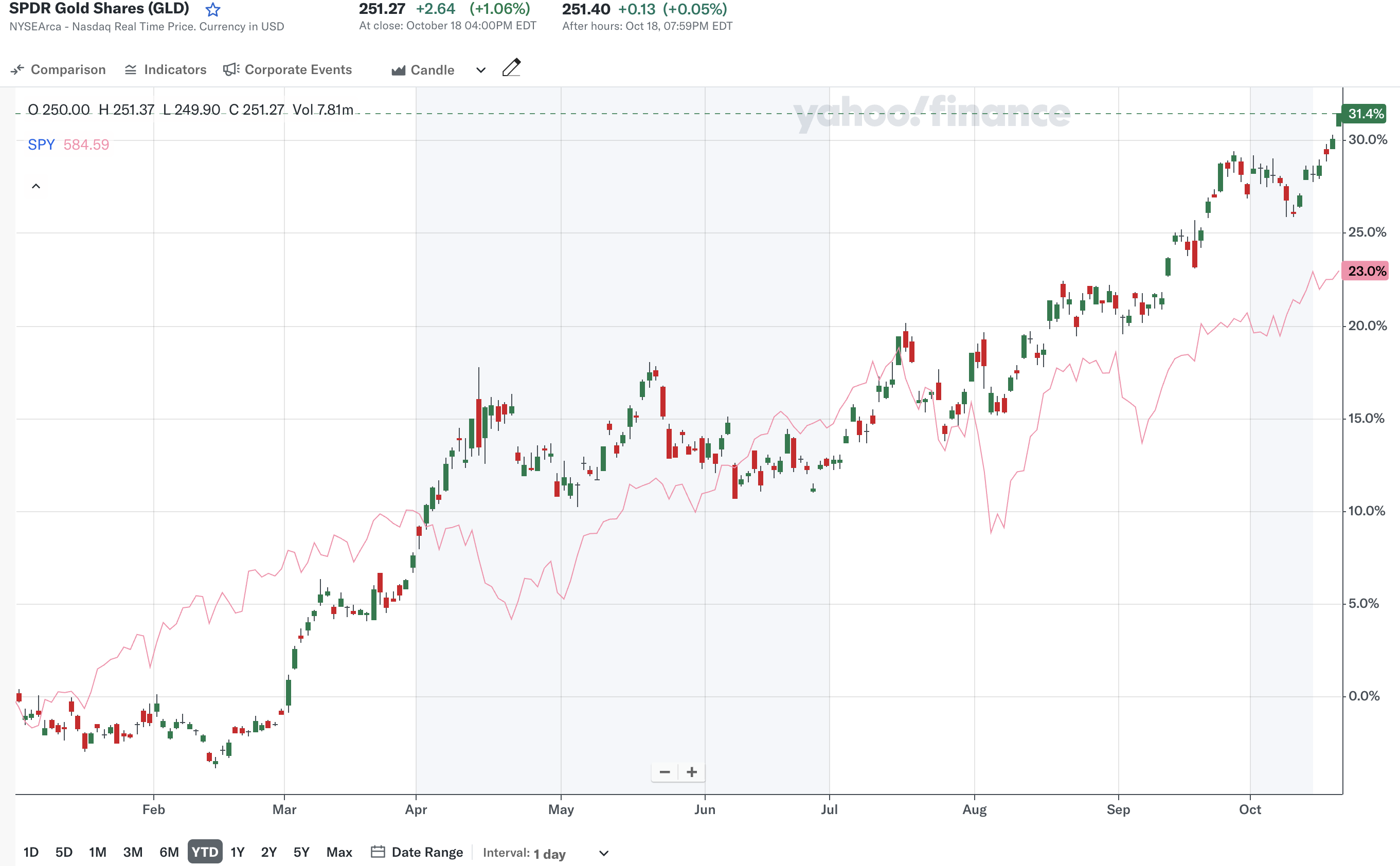Click the Comparison arrows icon

coord(17,70)
